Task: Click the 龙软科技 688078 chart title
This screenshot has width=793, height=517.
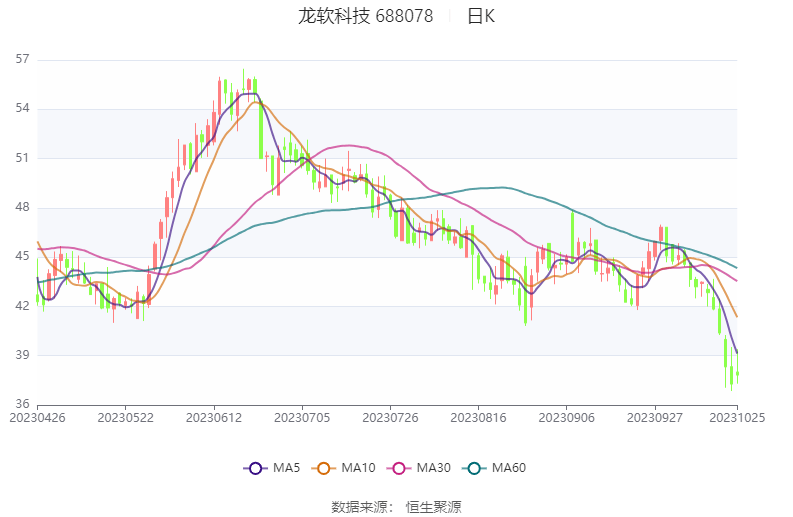Action: pos(365,16)
